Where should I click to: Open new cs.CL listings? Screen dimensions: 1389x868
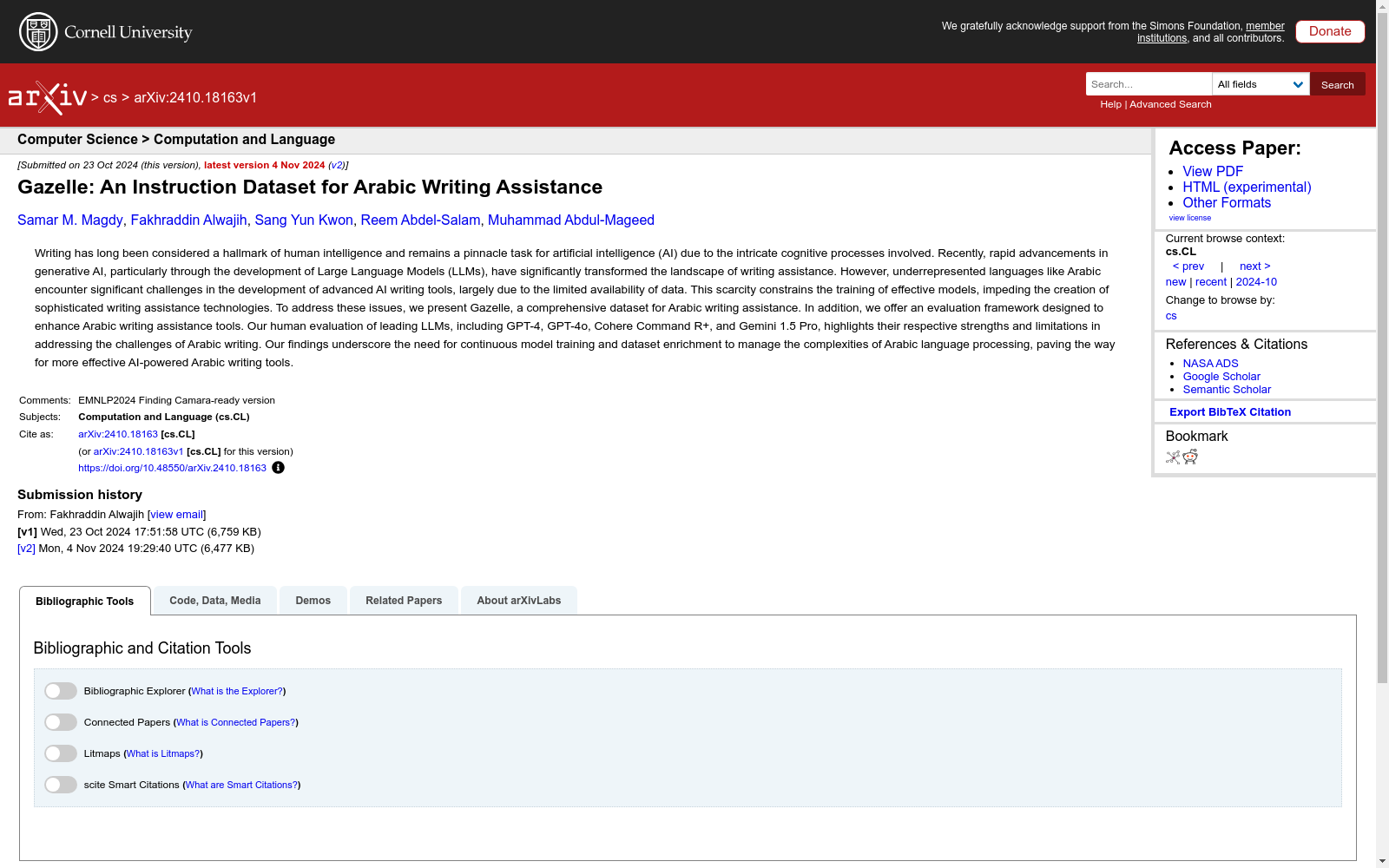click(1175, 282)
